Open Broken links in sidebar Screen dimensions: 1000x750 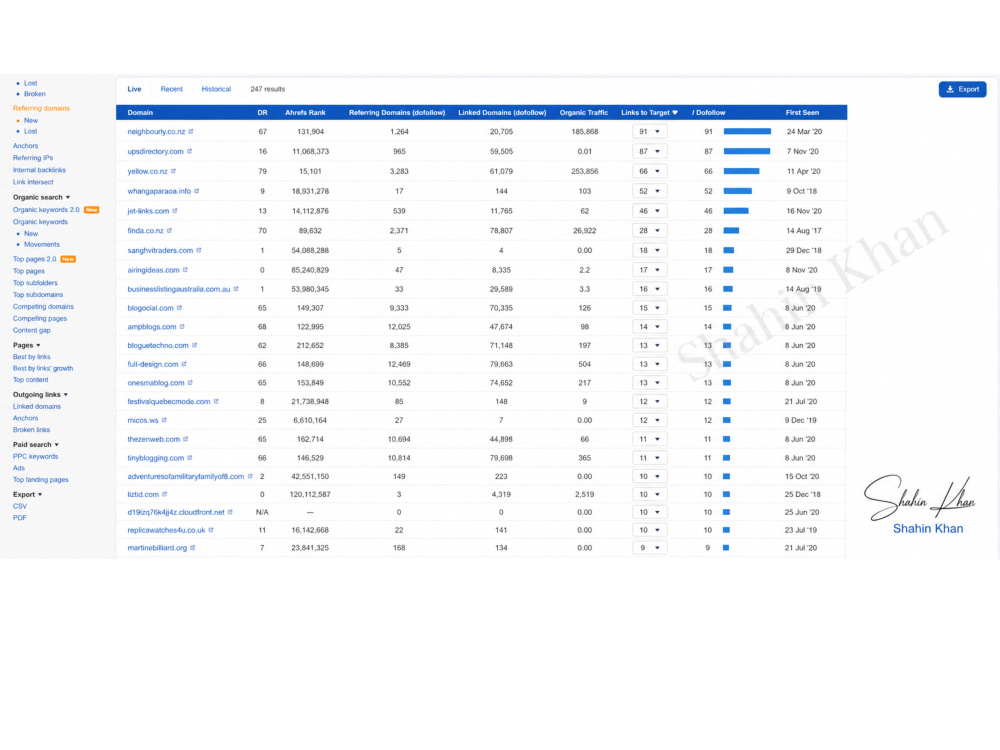(x=31, y=430)
